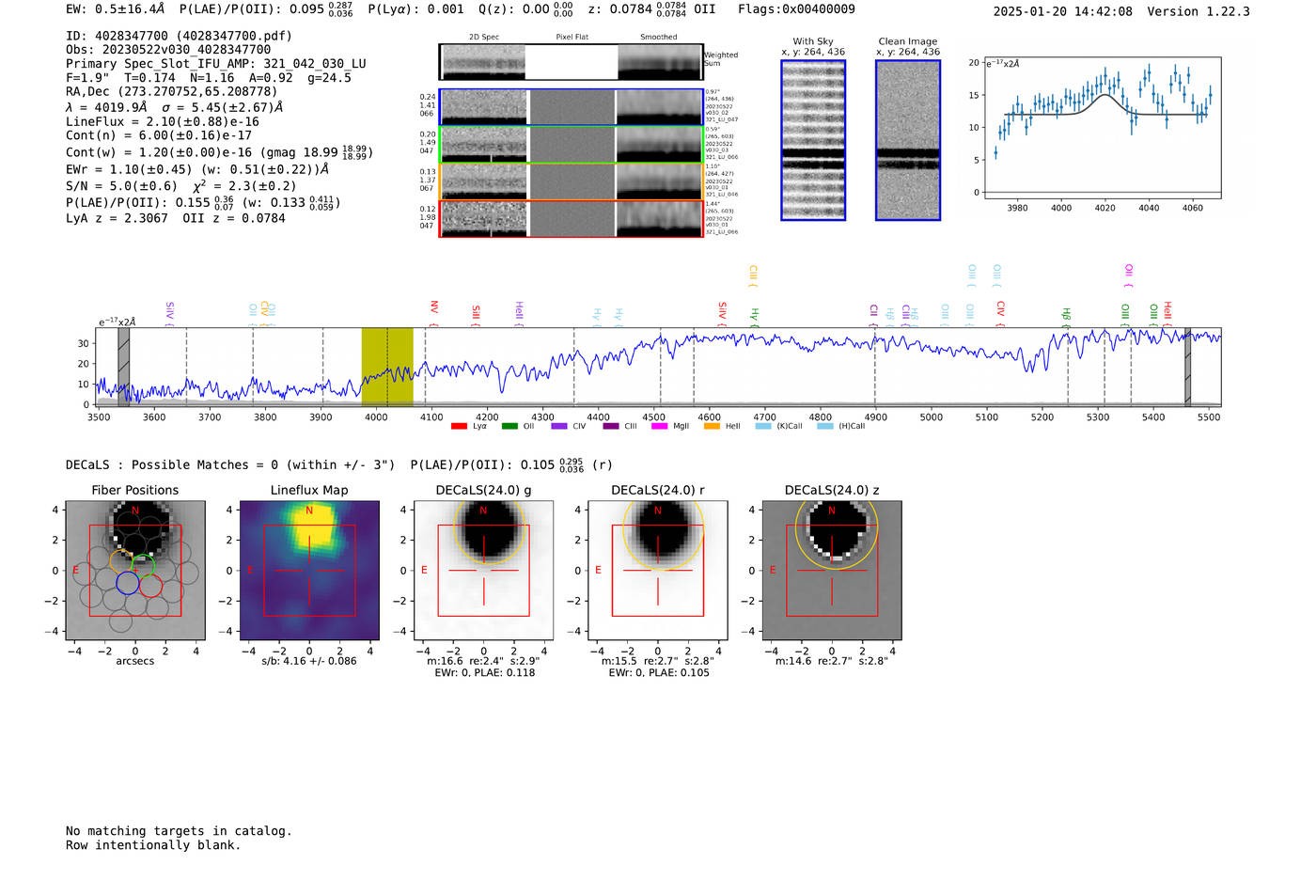Select the CIV legend color swatch
The image size is (1316, 896).
coord(559,426)
